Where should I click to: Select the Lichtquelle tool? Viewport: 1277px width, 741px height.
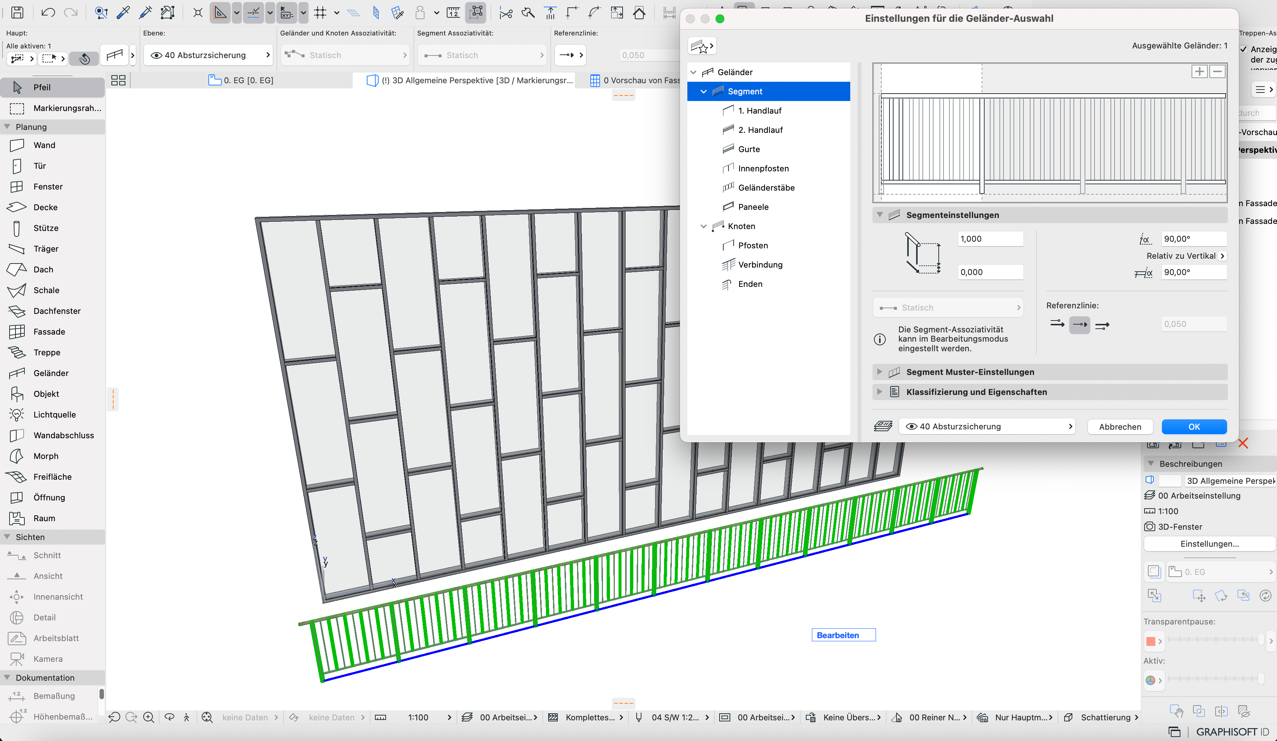coord(52,414)
